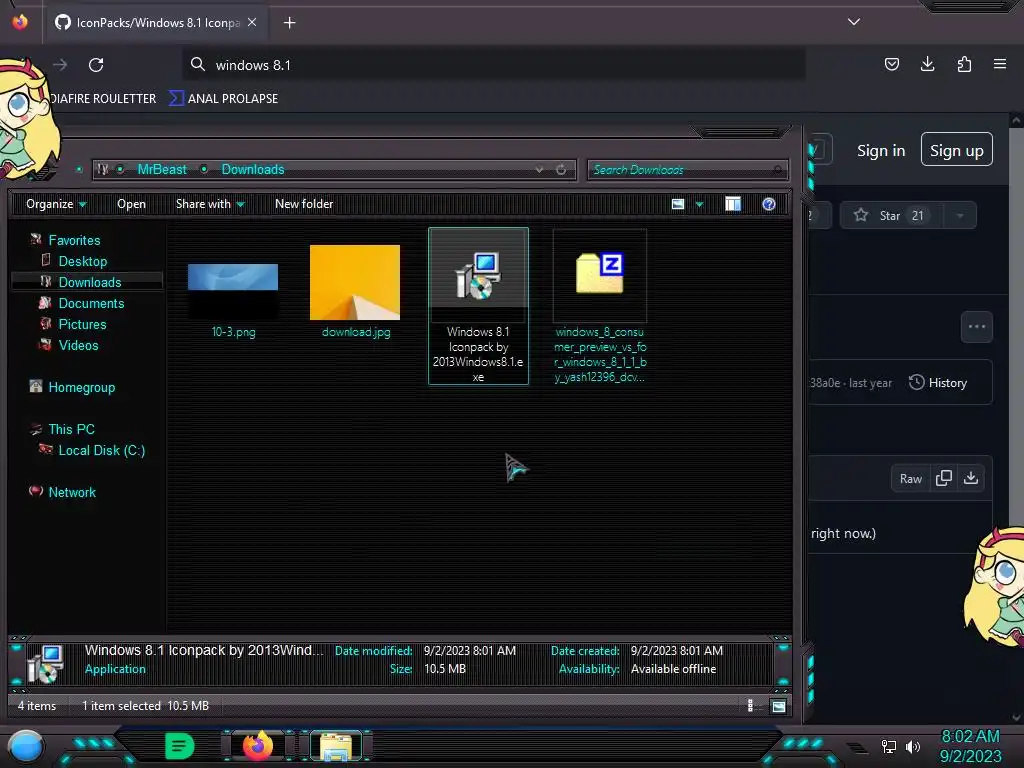Open Local Disk (C:) in the sidebar
1024x768 pixels.
pos(101,450)
